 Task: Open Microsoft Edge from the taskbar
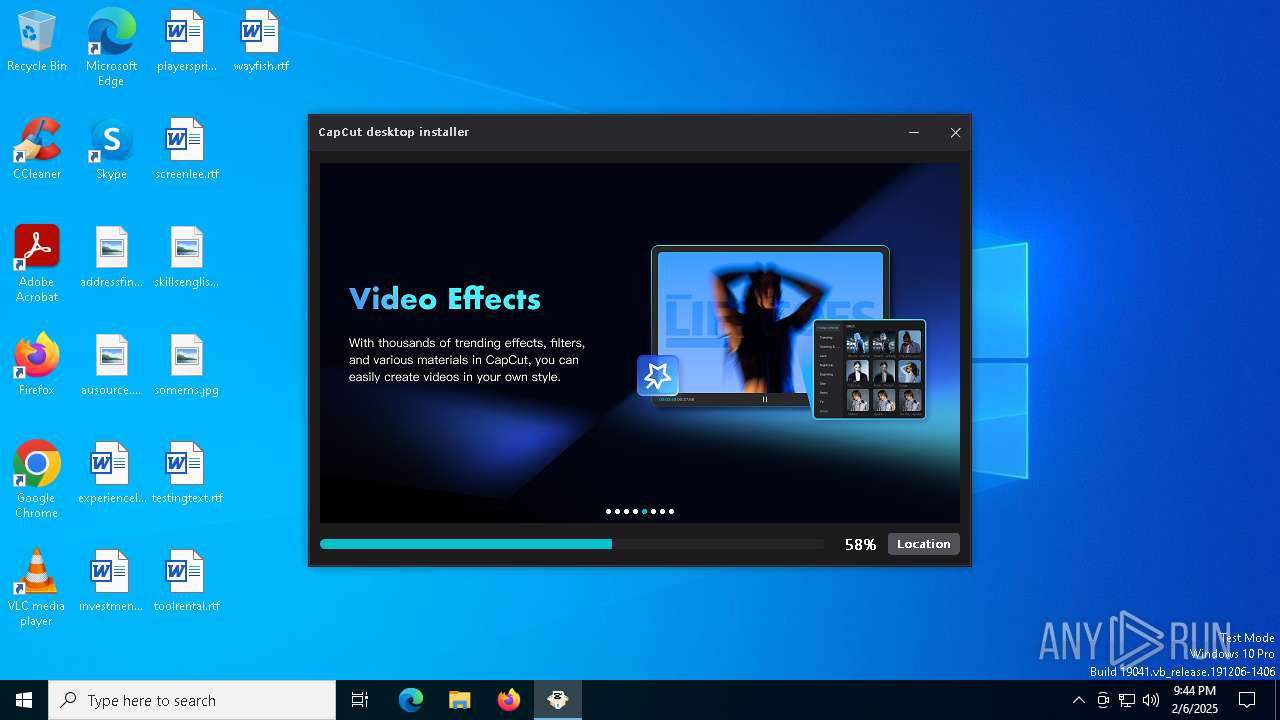tap(411, 700)
